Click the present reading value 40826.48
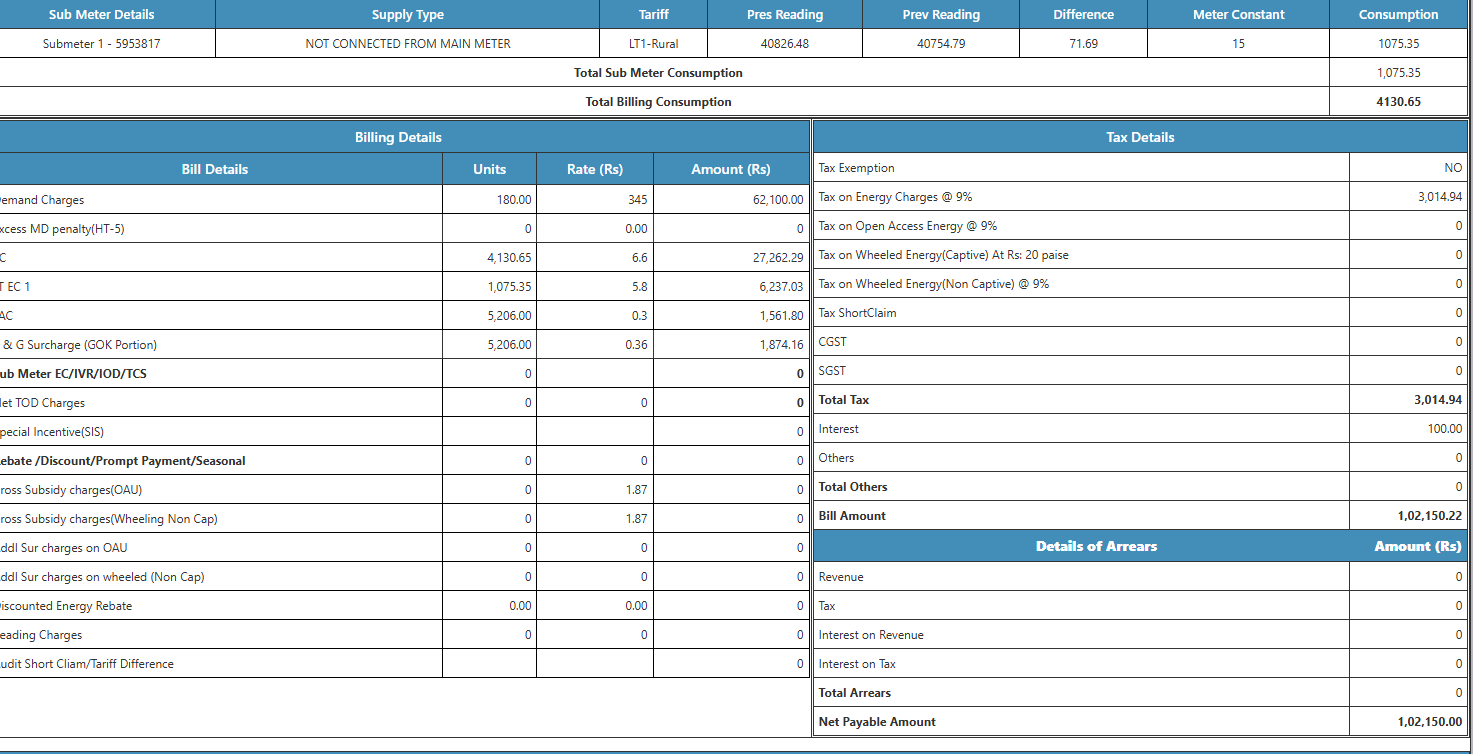 pos(784,43)
